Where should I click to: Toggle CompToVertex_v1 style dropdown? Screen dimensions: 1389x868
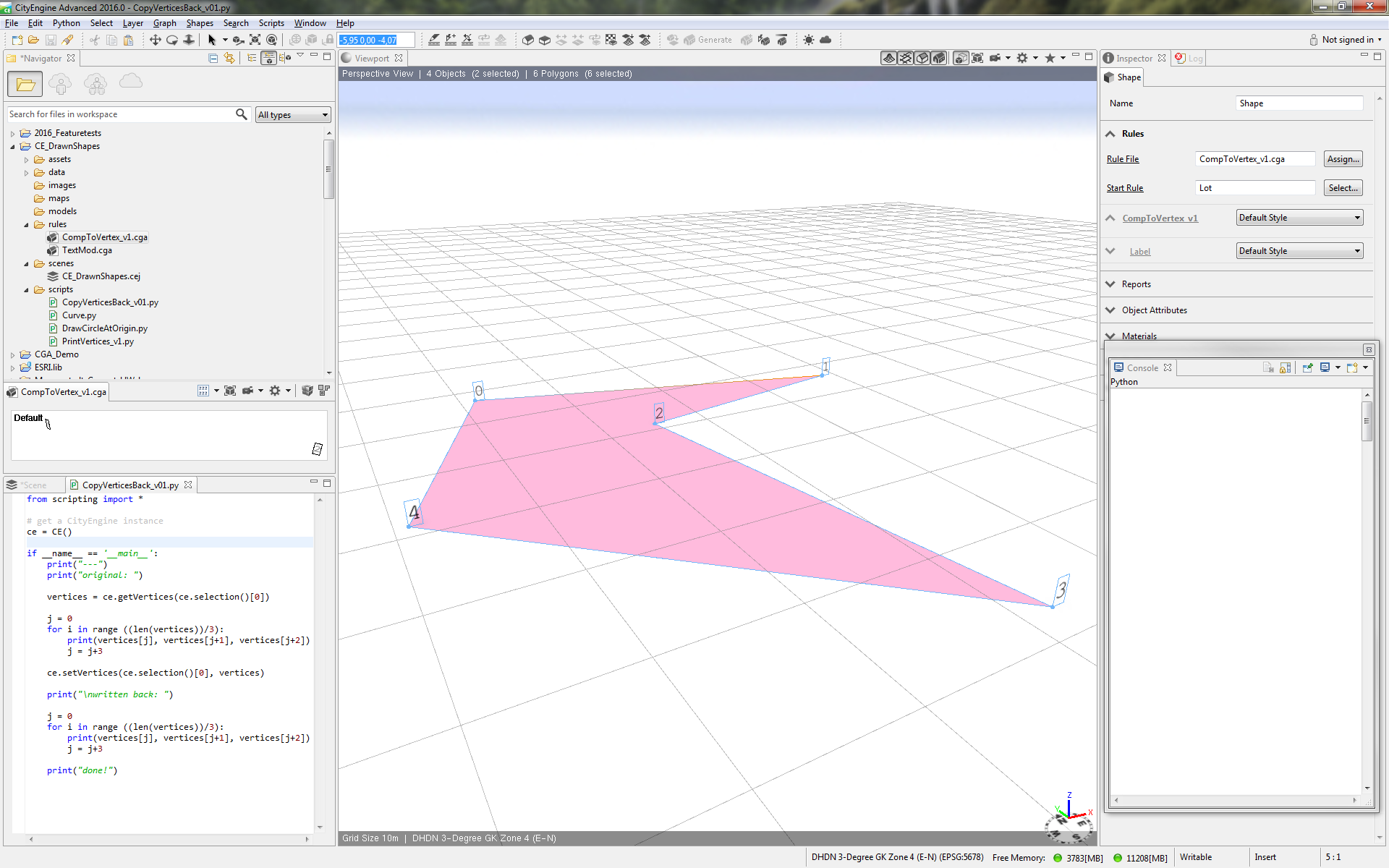1356,218
